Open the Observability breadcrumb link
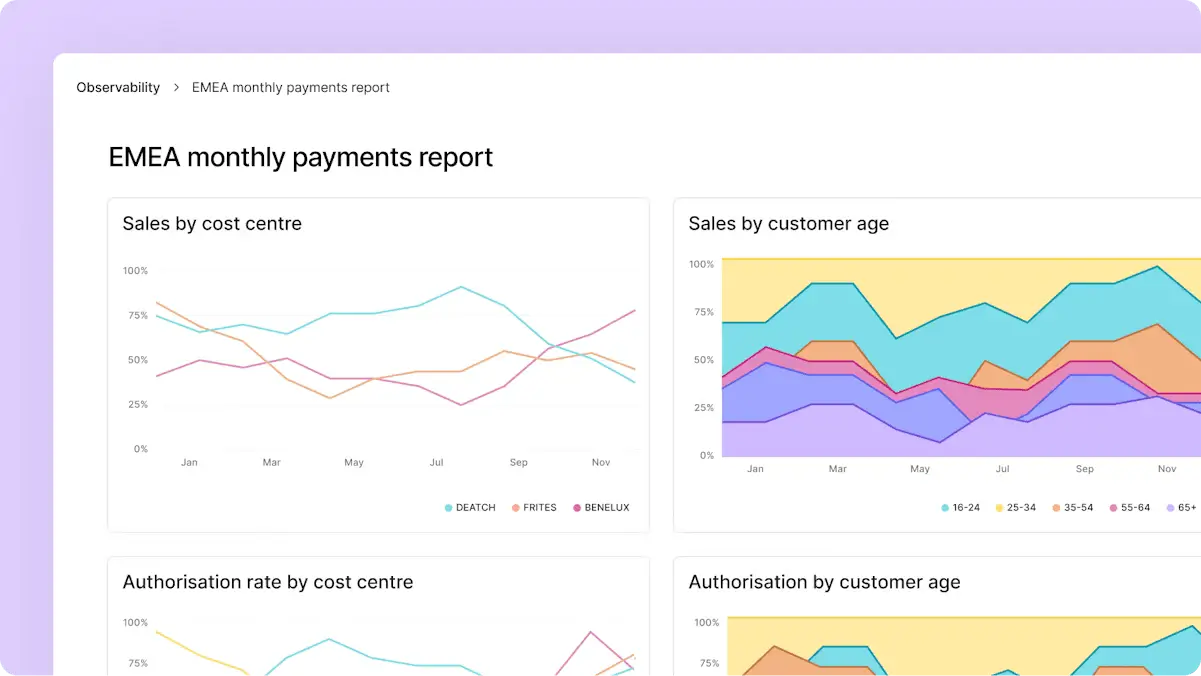 pyautogui.click(x=118, y=87)
